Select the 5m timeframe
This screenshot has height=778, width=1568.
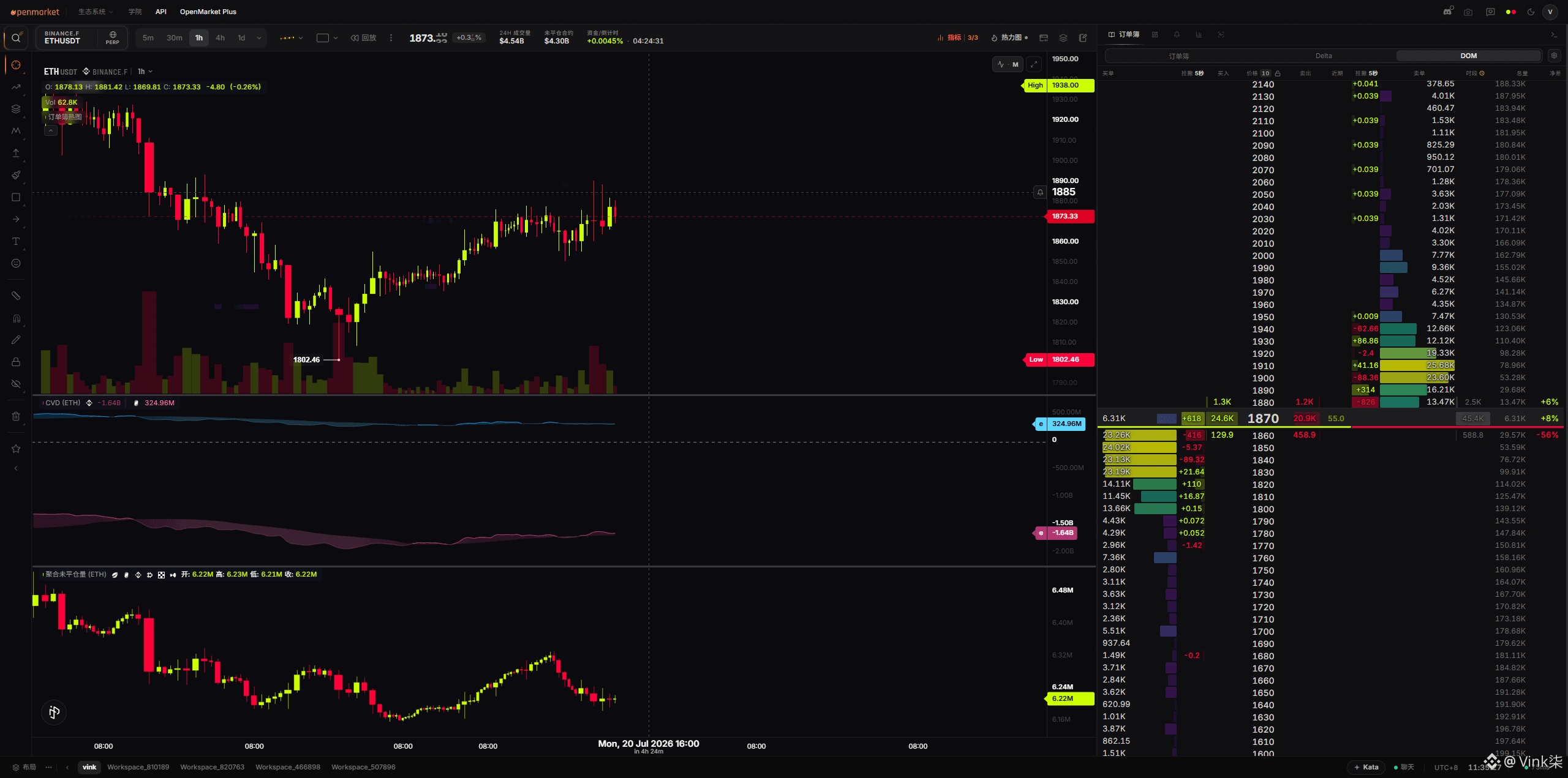coord(148,38)
